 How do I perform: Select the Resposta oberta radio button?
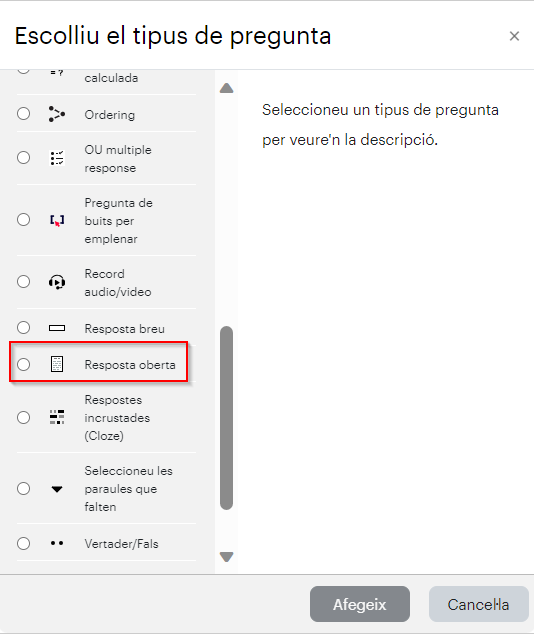pos(23,364)
